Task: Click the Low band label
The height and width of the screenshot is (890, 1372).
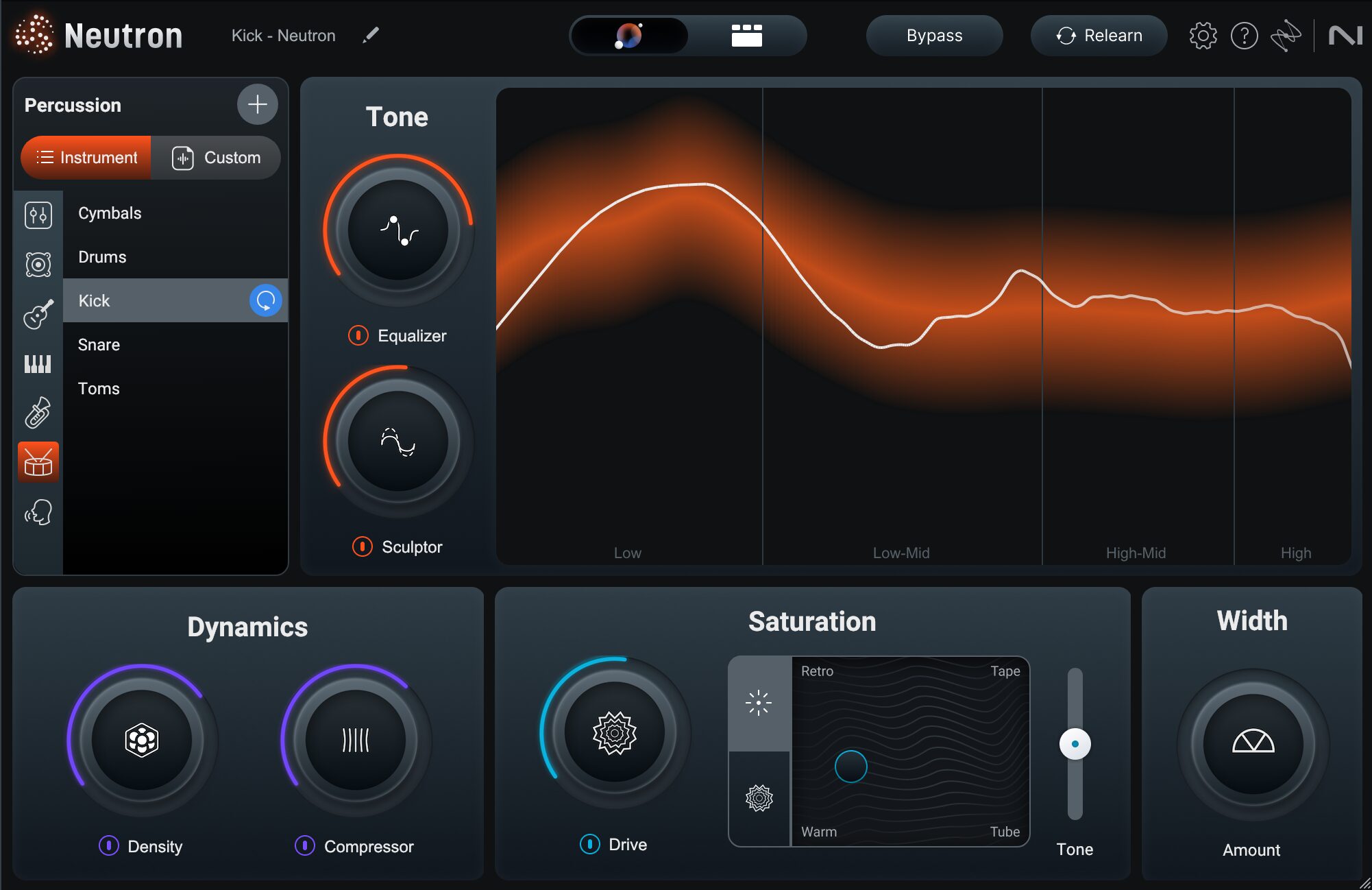Action: 628,553
